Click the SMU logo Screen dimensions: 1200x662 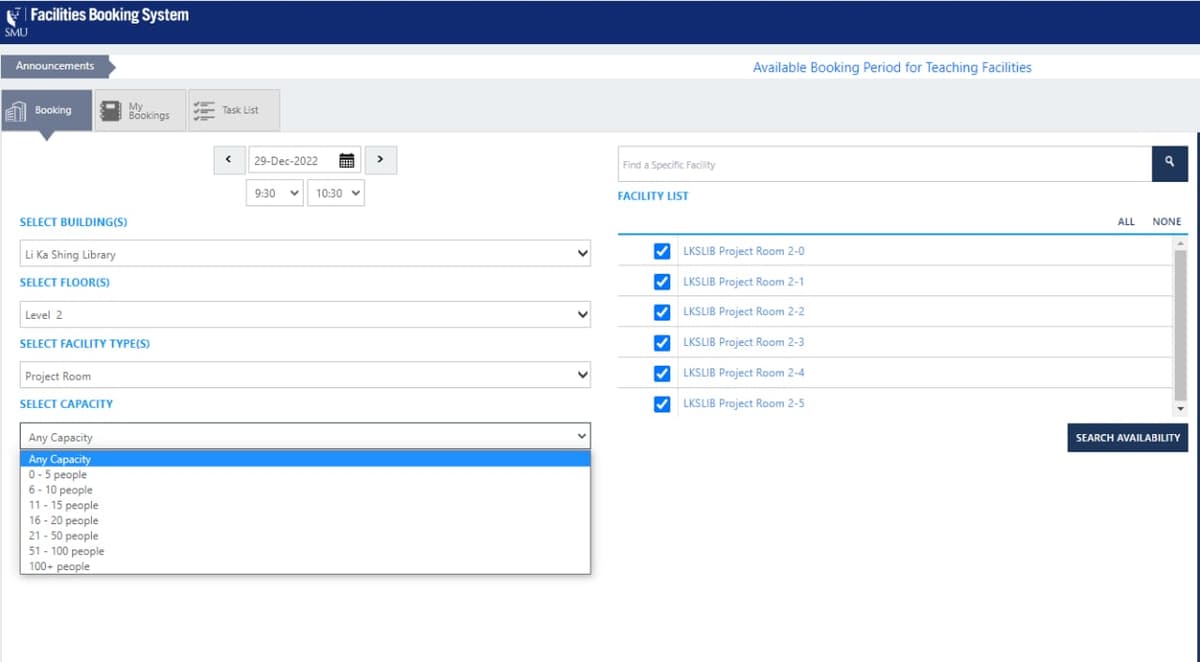pos(14,22)
